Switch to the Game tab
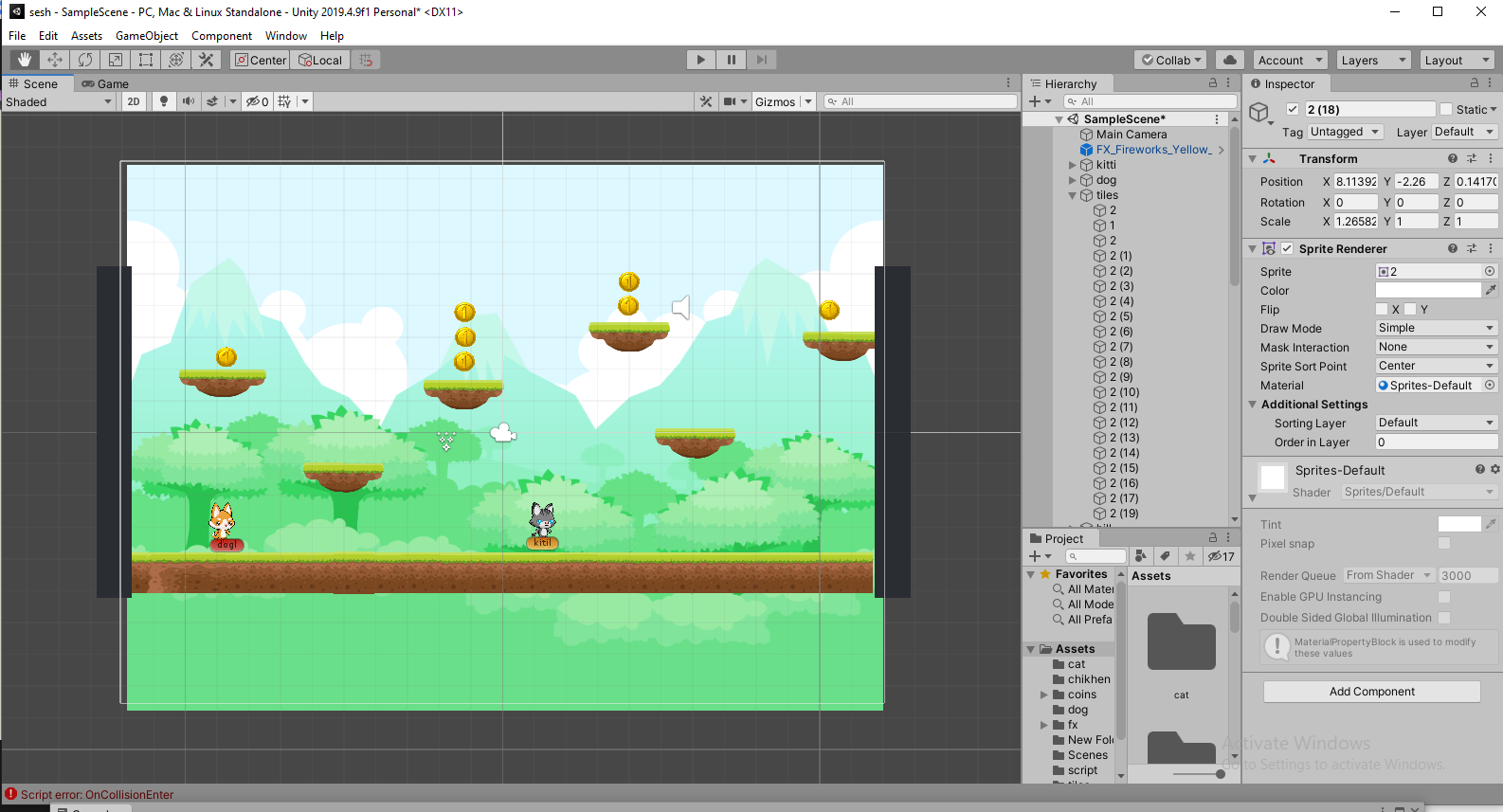This screenshot has width=1503, height=812. (105, 83)
